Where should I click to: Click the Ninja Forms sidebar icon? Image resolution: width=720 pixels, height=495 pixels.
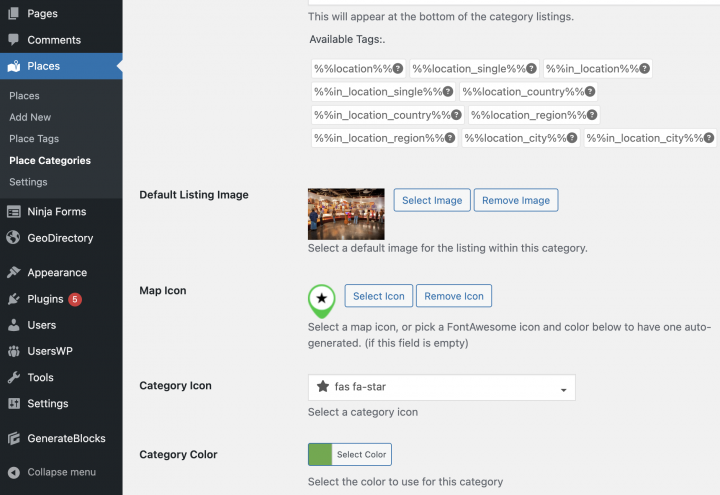13,212
